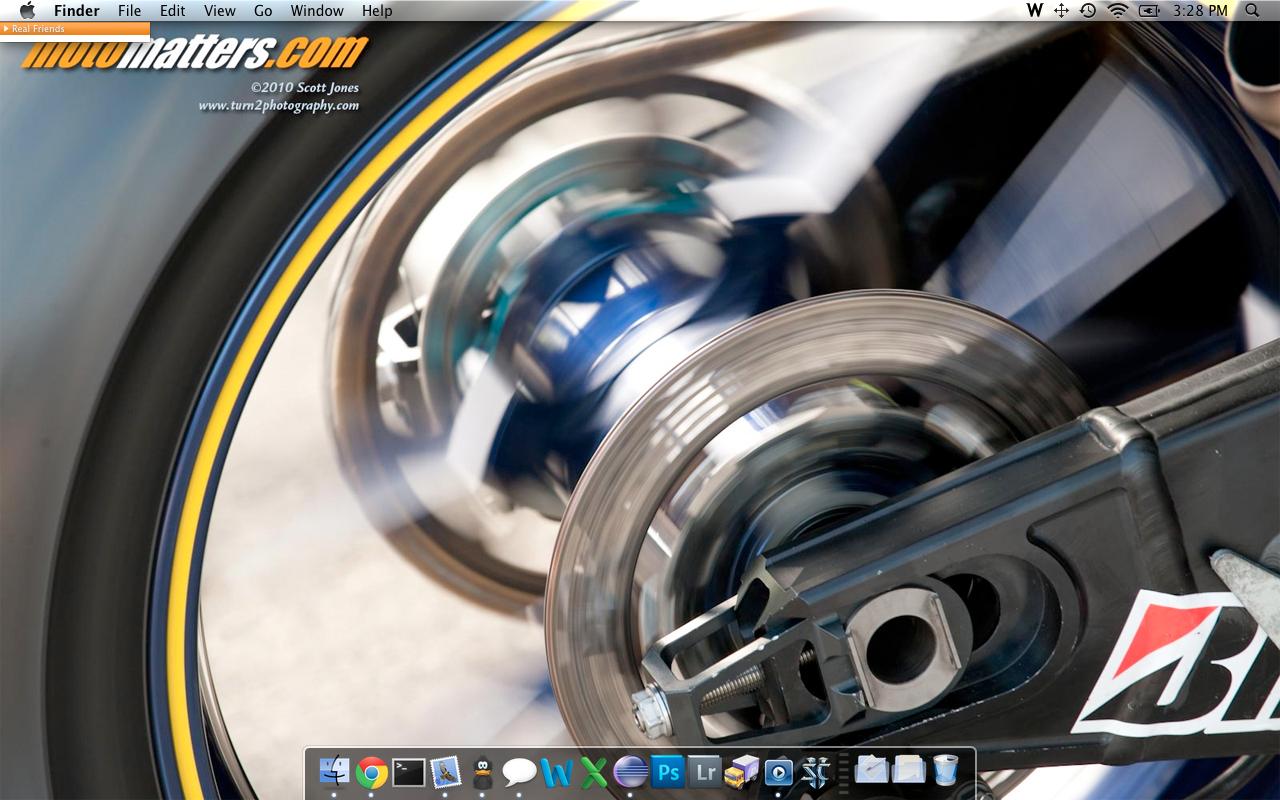Open the Time Machine status menu
The height and width of the screenshot is (800, 1280).
tap(1088, 11)
